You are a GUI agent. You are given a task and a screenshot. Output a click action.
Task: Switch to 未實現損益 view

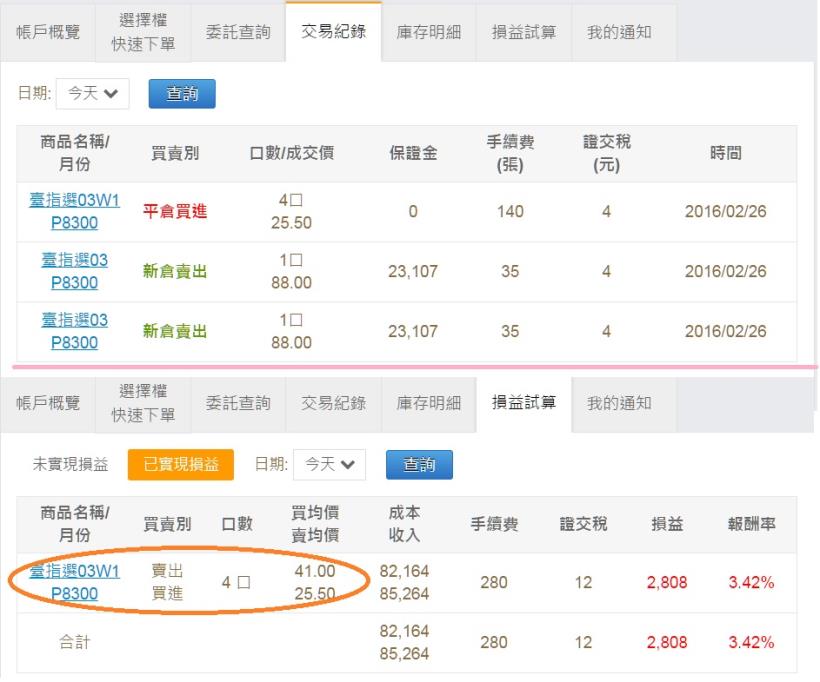tap(70, 464)
